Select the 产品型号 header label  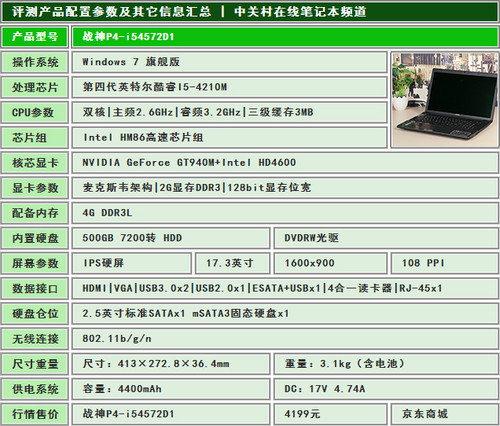[x=35, y=37]
